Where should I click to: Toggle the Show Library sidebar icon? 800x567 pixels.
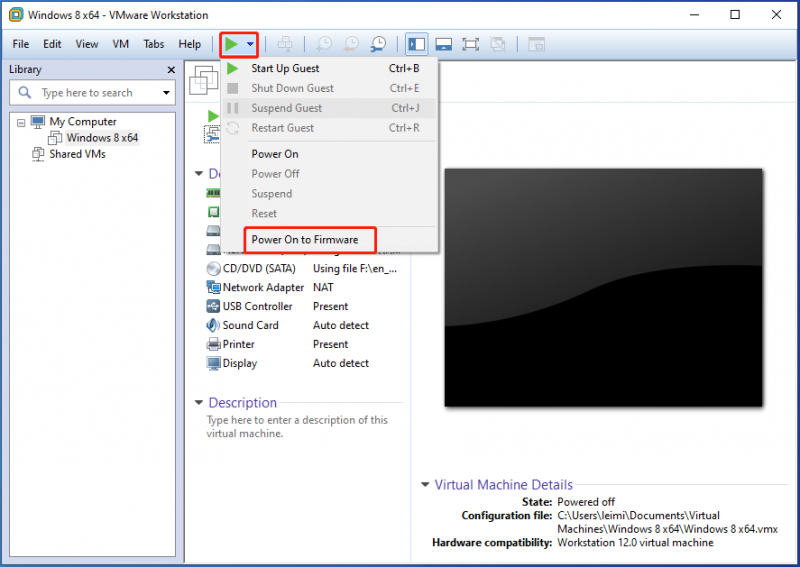pyautogui.click(x=416, y=44)
